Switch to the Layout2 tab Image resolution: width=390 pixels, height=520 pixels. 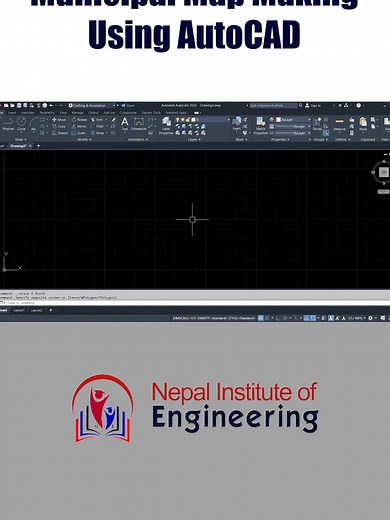click(x=36, y=310)
